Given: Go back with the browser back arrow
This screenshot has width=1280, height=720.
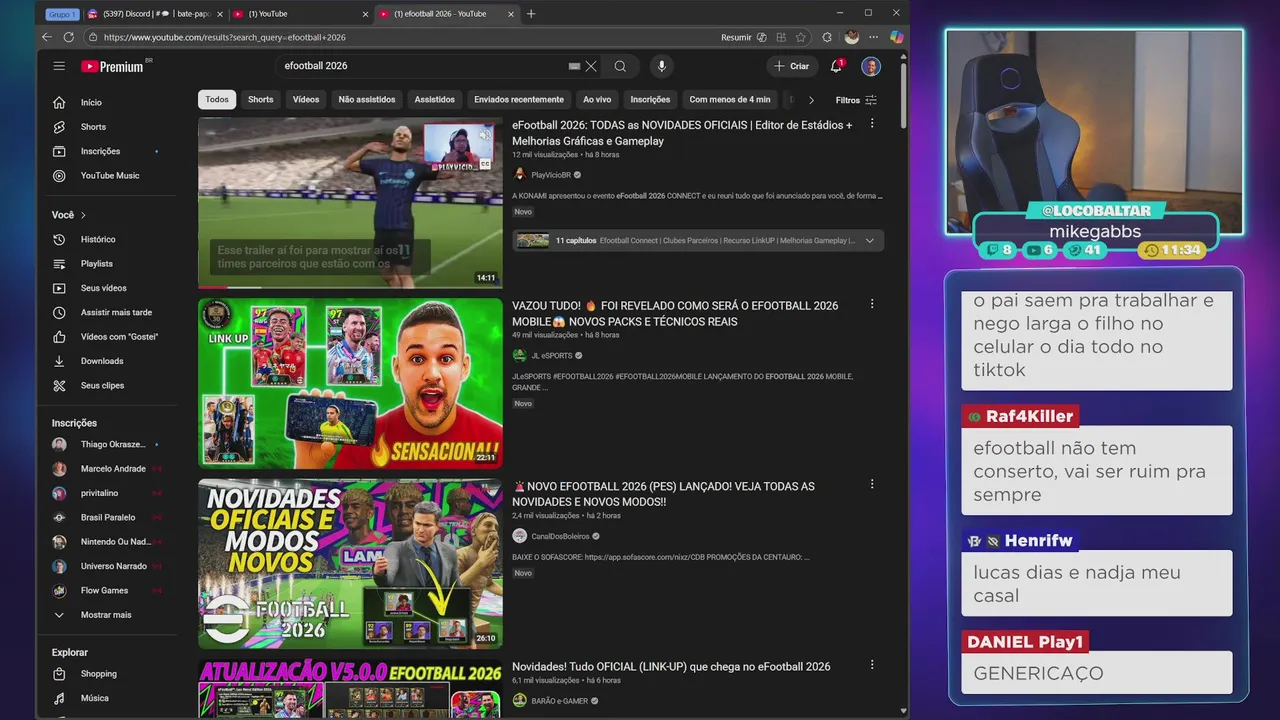Looking at the screenshot, I should [47, 37].
